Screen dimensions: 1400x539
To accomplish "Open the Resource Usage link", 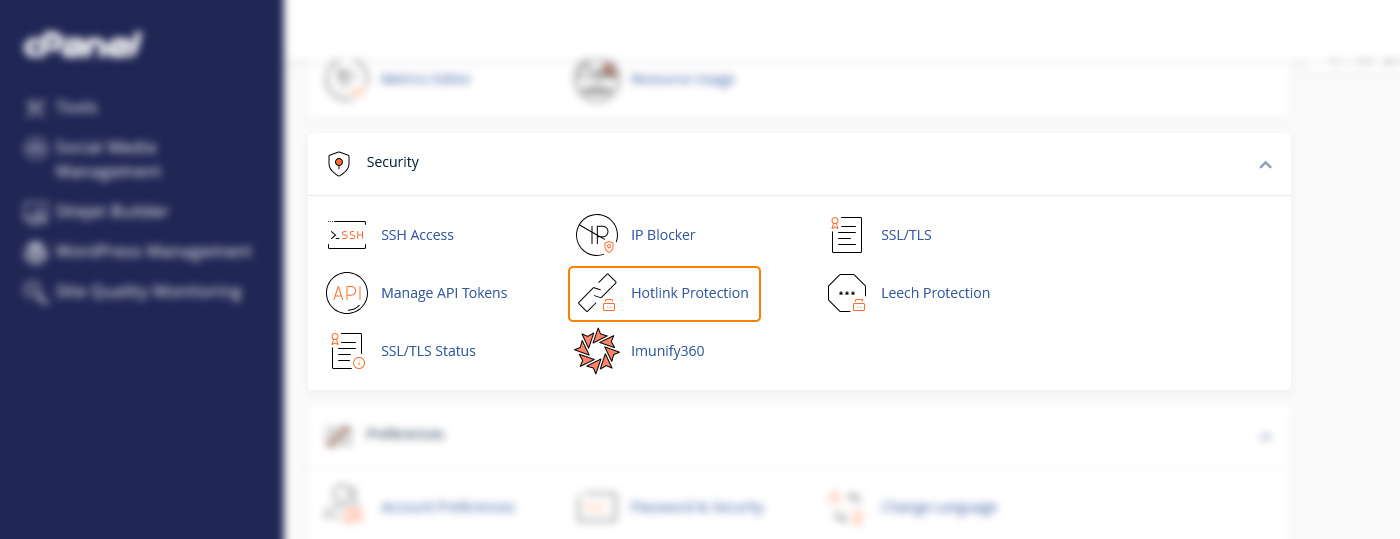I will pyautogui.click(x=682, y=79).
